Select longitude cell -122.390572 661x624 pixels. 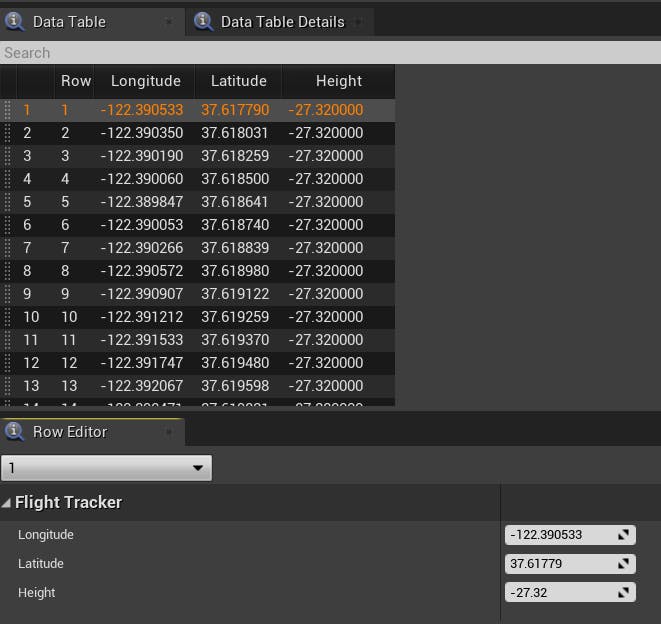point(142,271)
